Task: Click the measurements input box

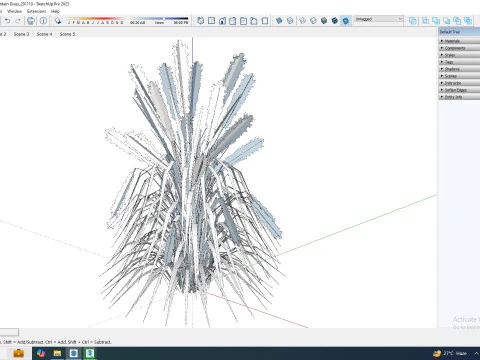Action: (9, 332)
